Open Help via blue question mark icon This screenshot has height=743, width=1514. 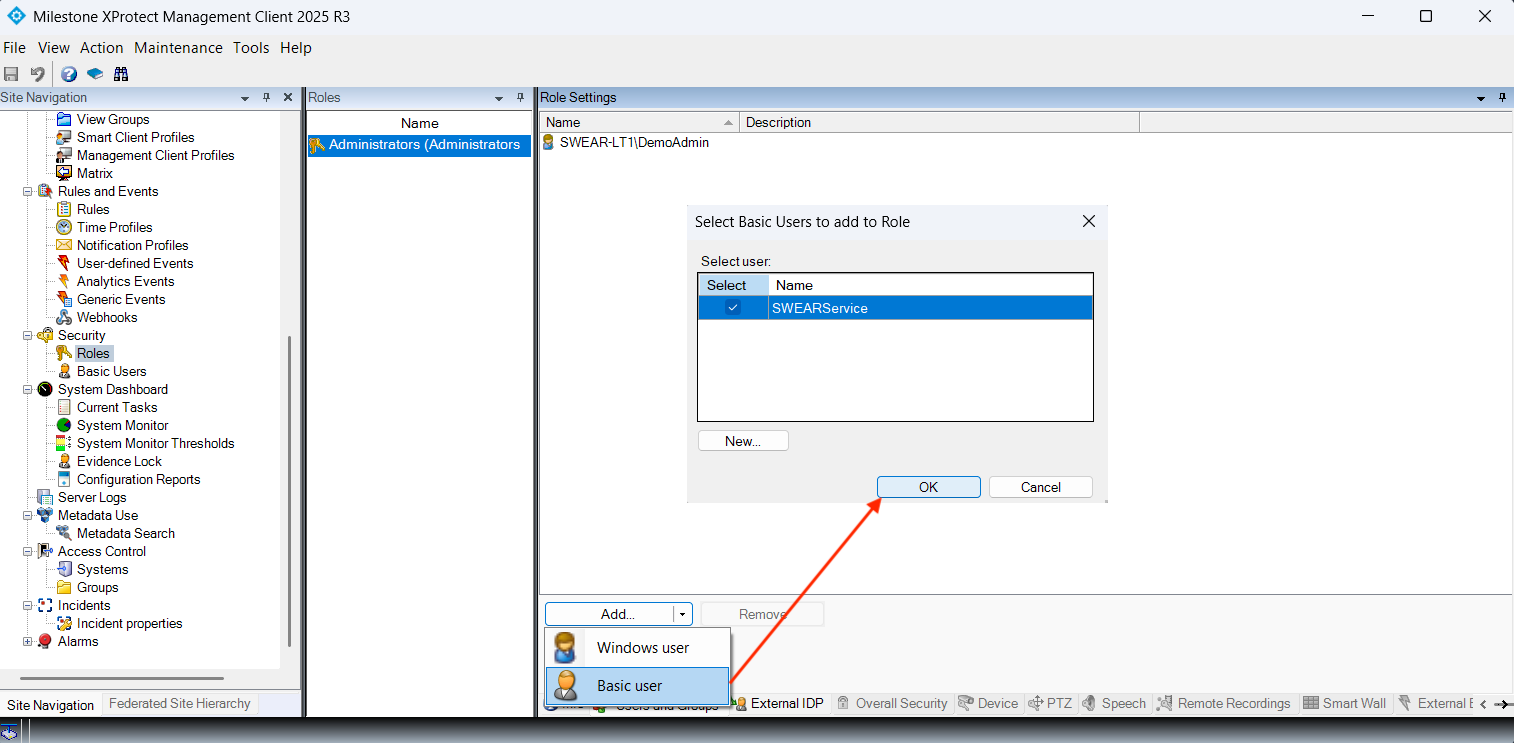pyautogui.click(x=68, y=74)
